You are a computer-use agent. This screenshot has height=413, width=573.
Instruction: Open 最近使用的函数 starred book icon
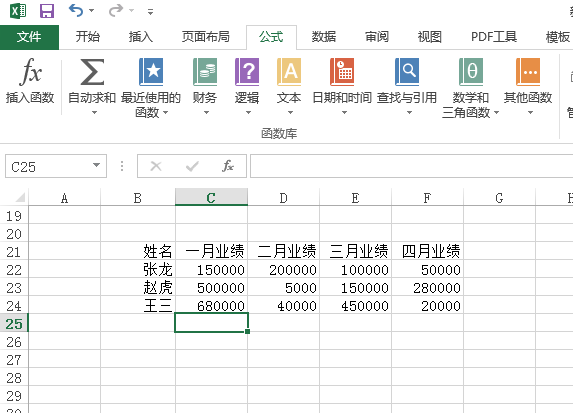coord(151,72)
